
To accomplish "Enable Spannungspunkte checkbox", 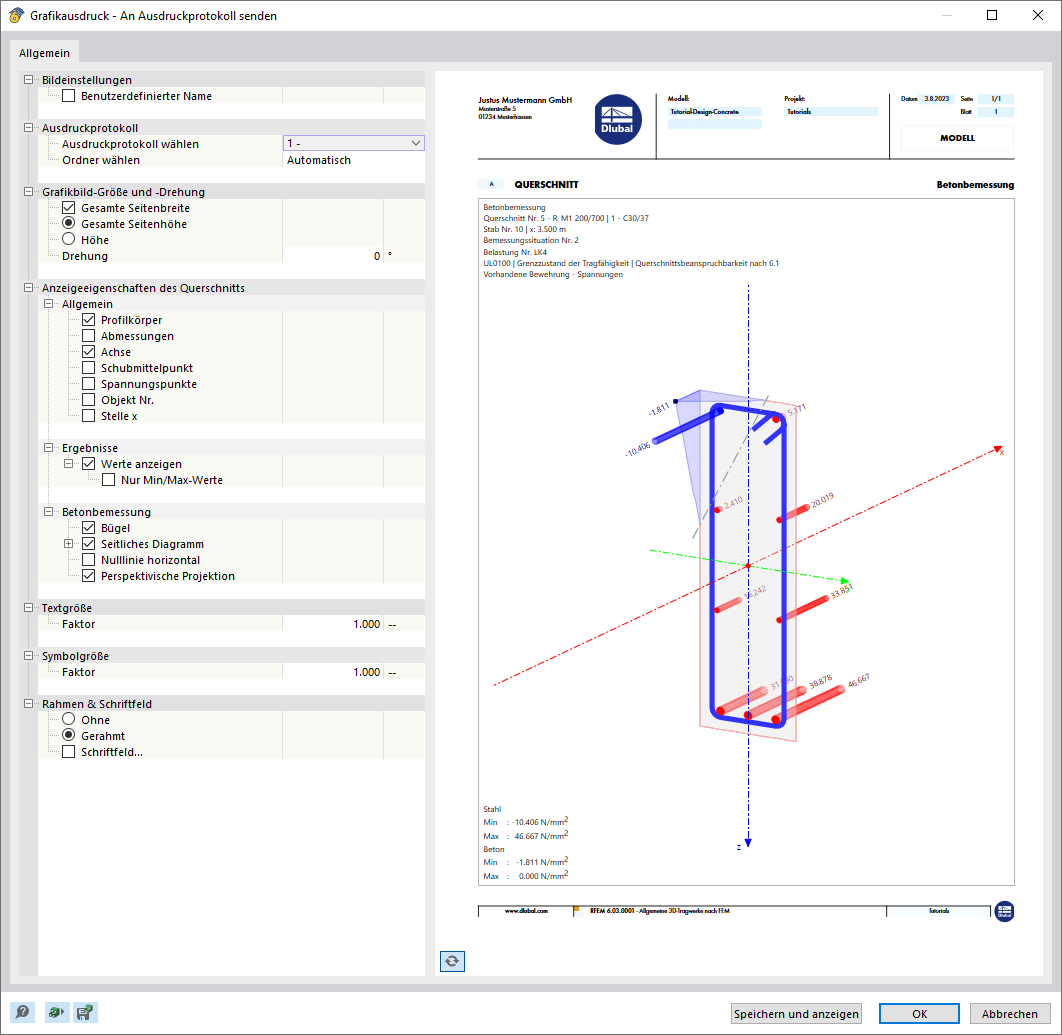I will (88, 384).
